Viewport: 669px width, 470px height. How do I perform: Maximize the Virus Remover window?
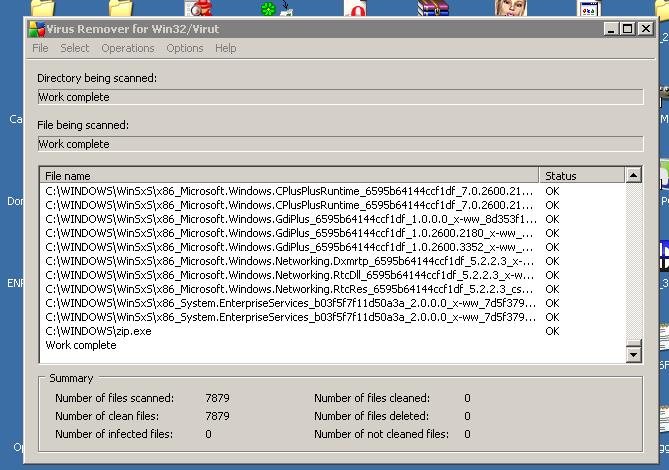(628, 29)
